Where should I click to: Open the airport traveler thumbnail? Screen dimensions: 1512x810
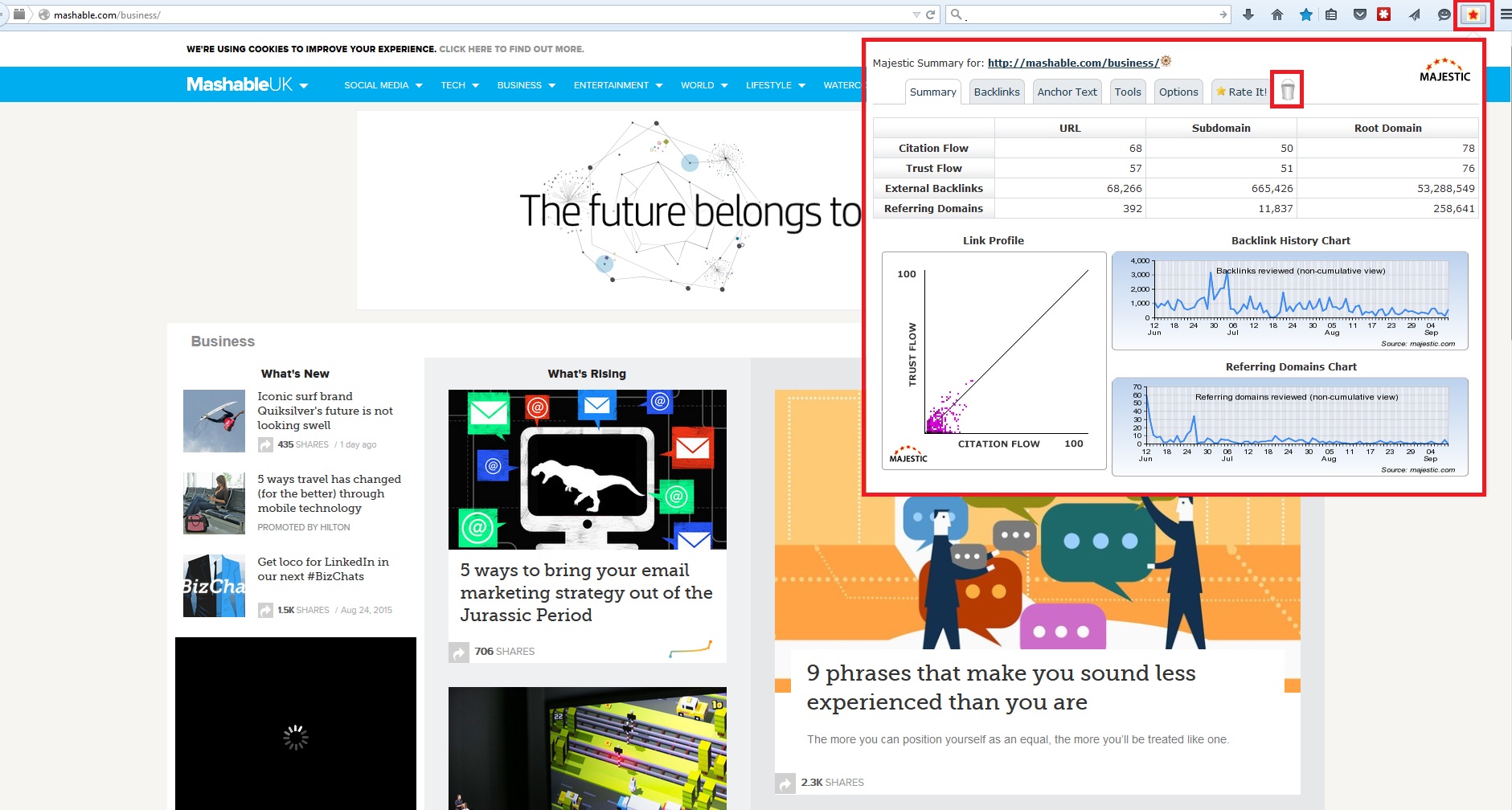click(214, 504)
